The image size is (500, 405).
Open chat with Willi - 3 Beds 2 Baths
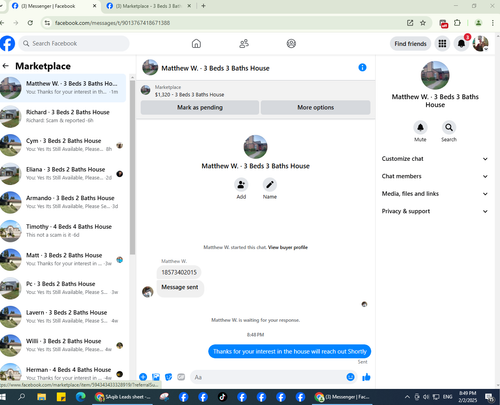pos(63,345)
